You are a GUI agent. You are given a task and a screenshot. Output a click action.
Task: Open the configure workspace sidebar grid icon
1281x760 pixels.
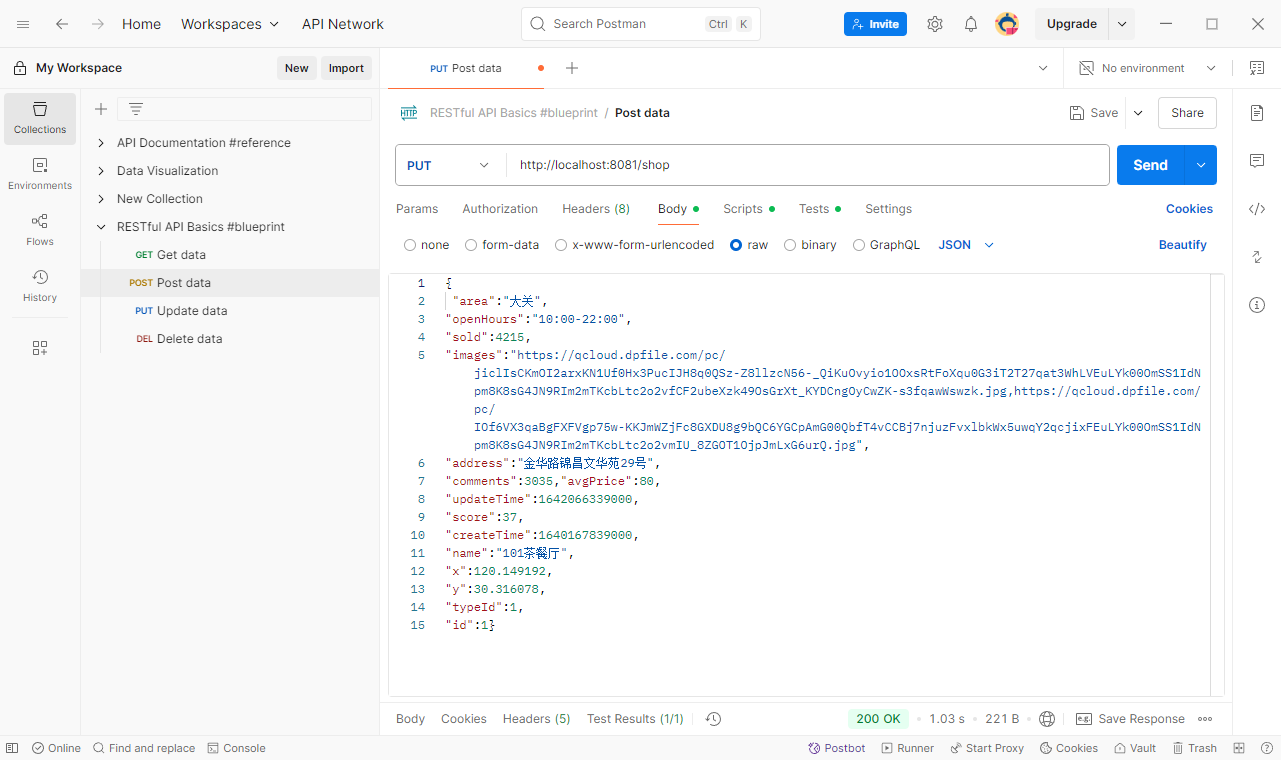coord(40,348)
